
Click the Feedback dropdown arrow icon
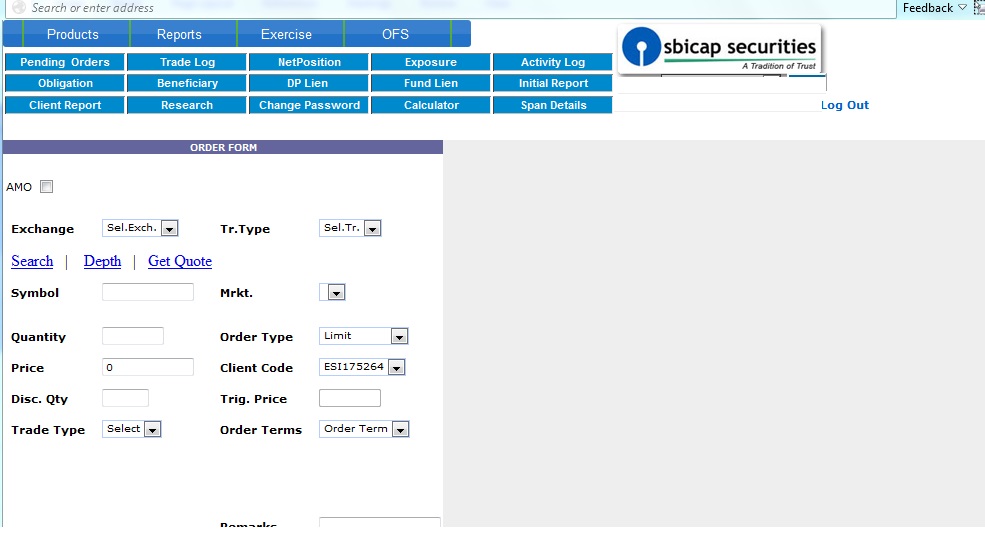click(962, 8)
